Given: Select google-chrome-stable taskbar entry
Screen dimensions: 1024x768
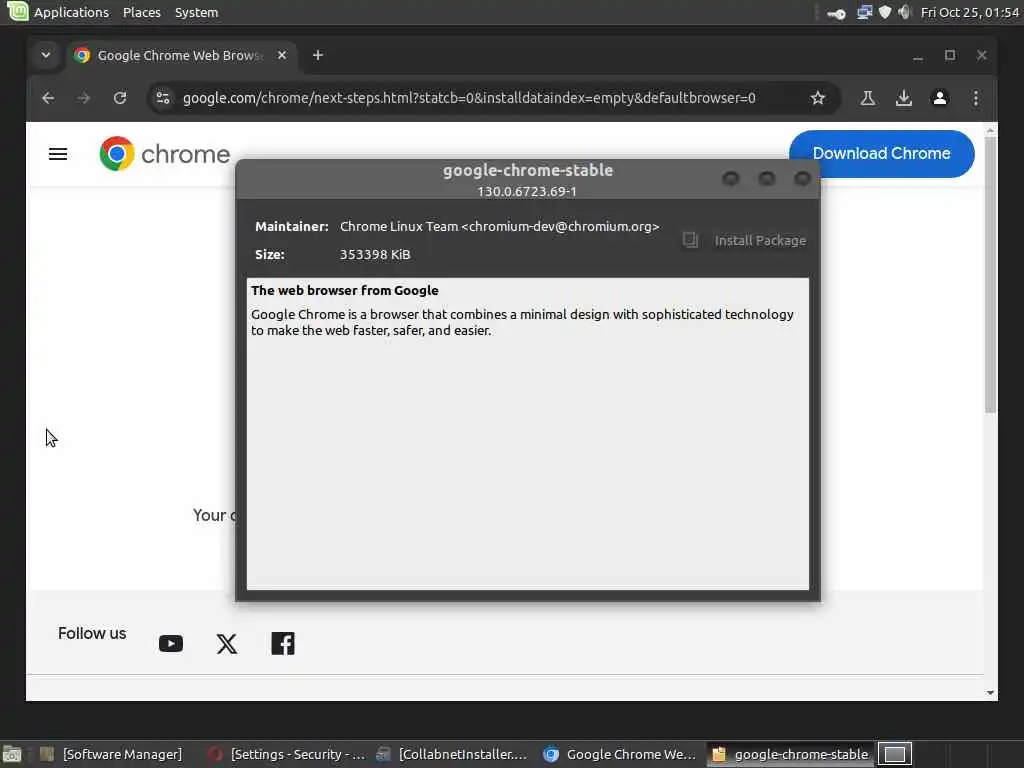Looking at the screenshot, I should click(790, 754).
